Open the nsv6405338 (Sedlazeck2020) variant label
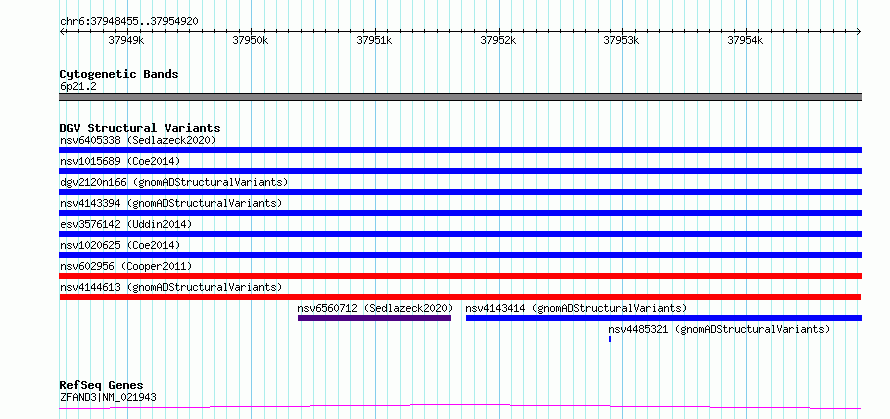This screenshot has width=890, height=419. click(138, 140)
